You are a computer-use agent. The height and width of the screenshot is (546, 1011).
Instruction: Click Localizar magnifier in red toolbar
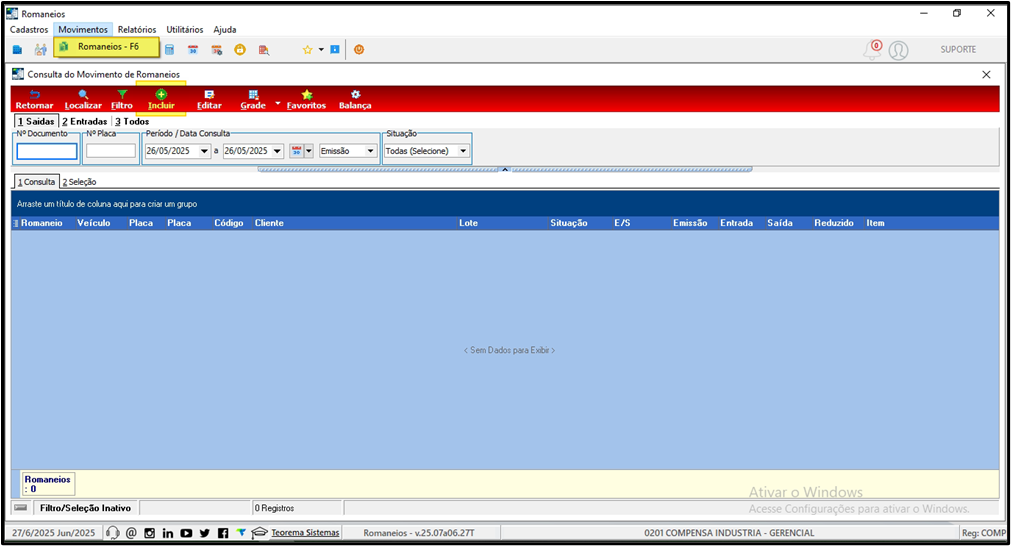[x=83, y=100]
